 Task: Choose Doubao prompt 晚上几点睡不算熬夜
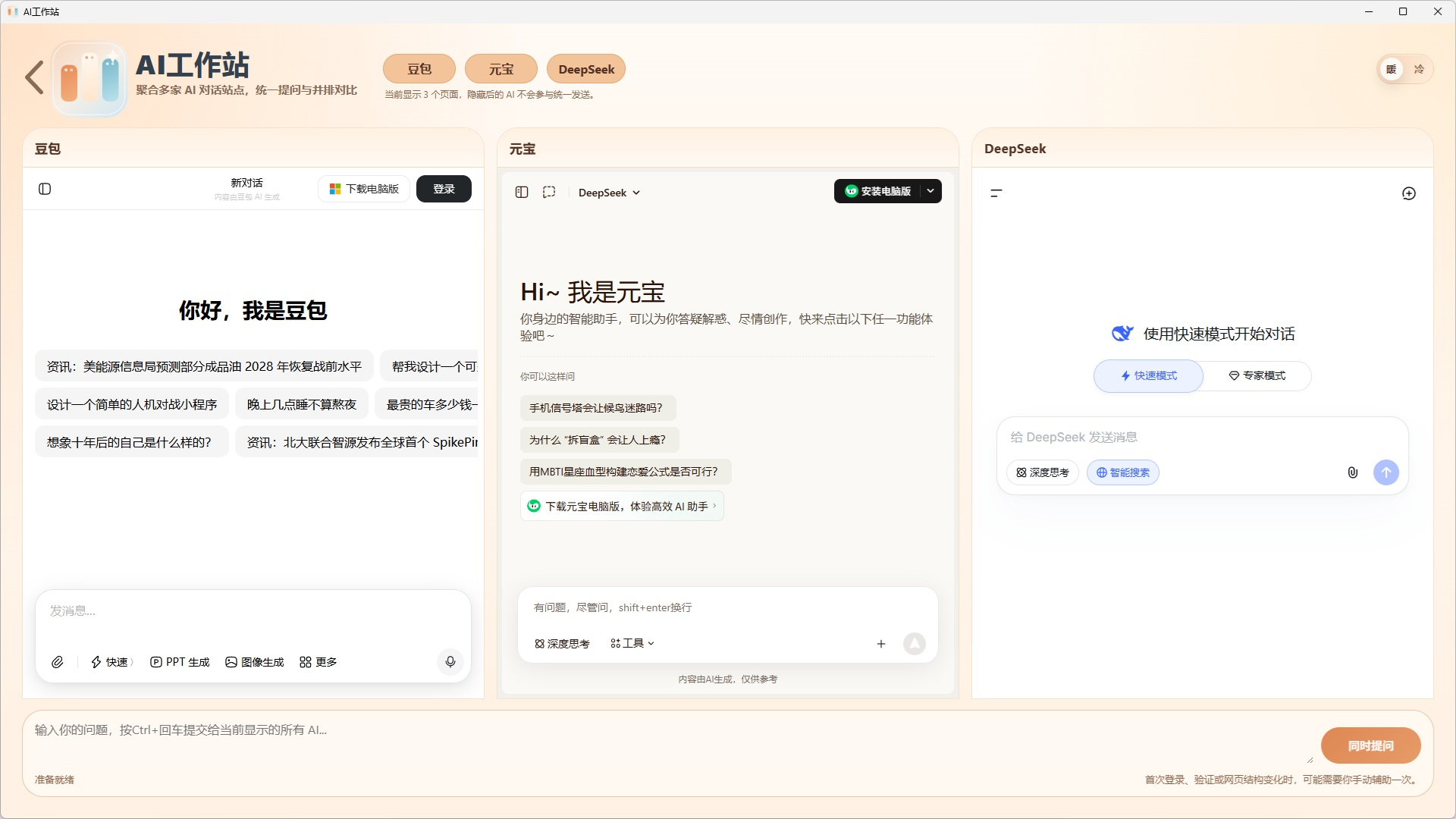click(302, 404)
